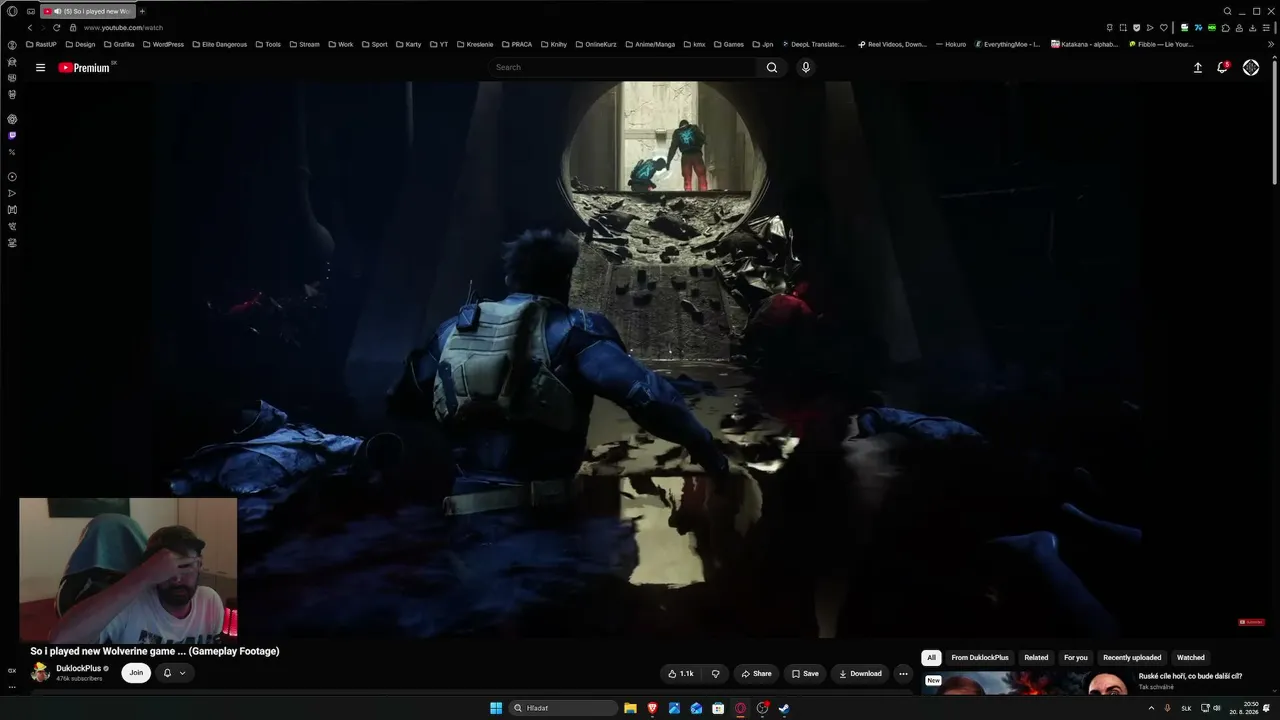Open the Stream bookmarks folder

click(304, 44)
